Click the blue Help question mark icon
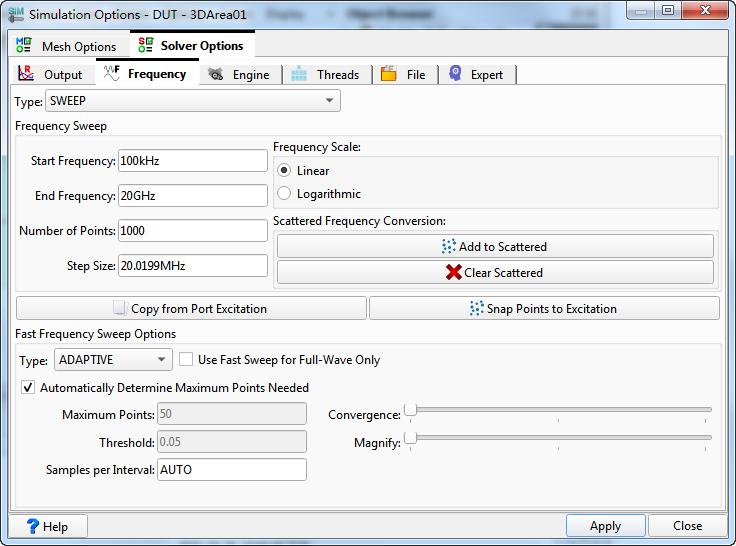736x546 pixels. click(x=32, y=526)
